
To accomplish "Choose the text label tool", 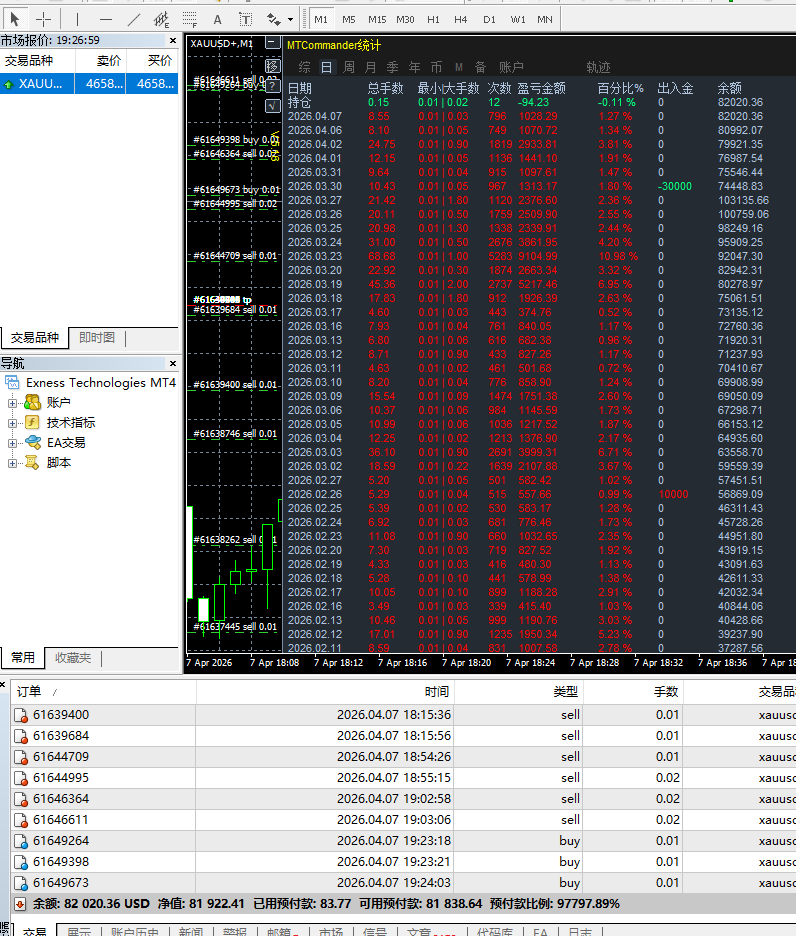I will tap(245, 19).
